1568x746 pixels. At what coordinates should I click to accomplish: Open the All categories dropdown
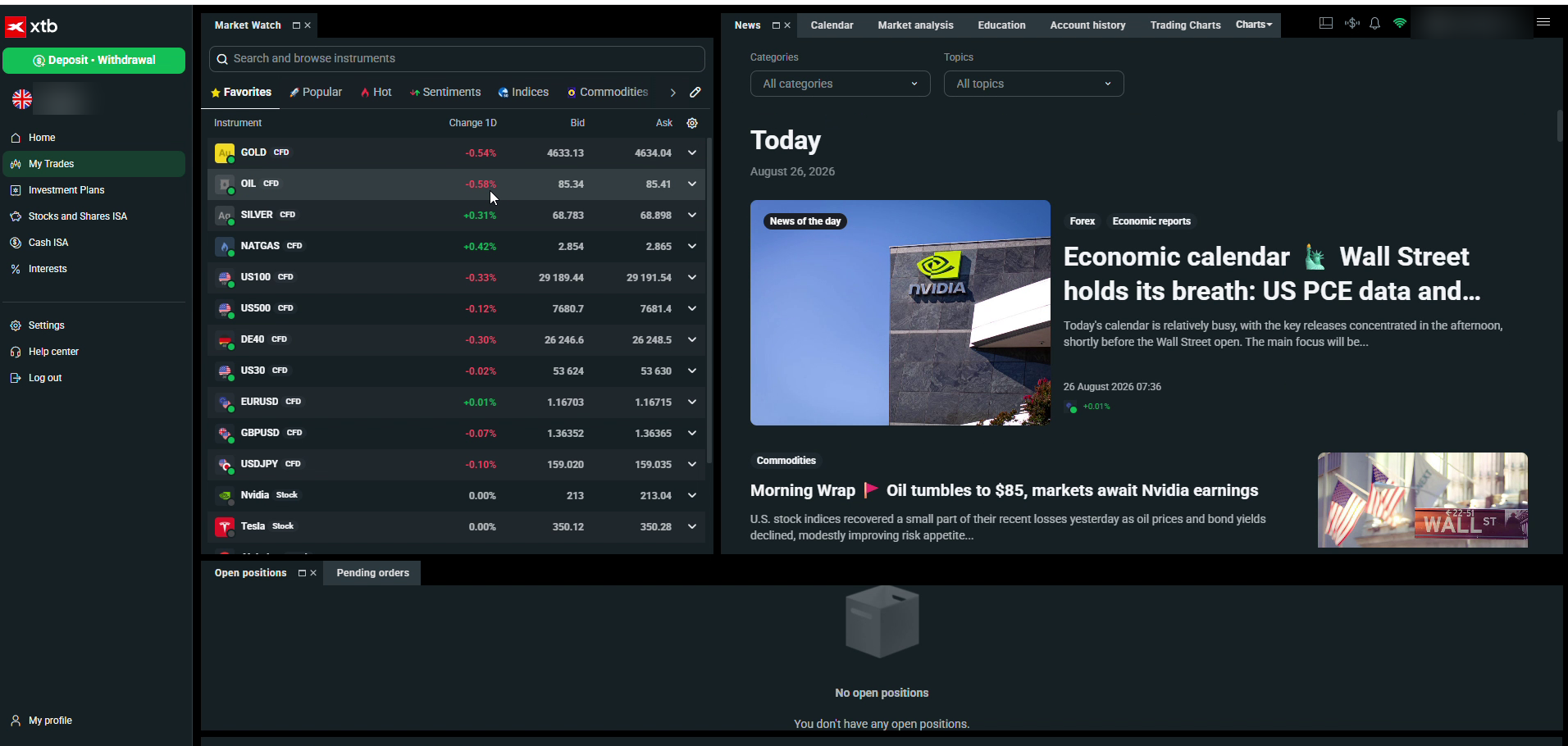pyautogui.click(x=840, y=84)
